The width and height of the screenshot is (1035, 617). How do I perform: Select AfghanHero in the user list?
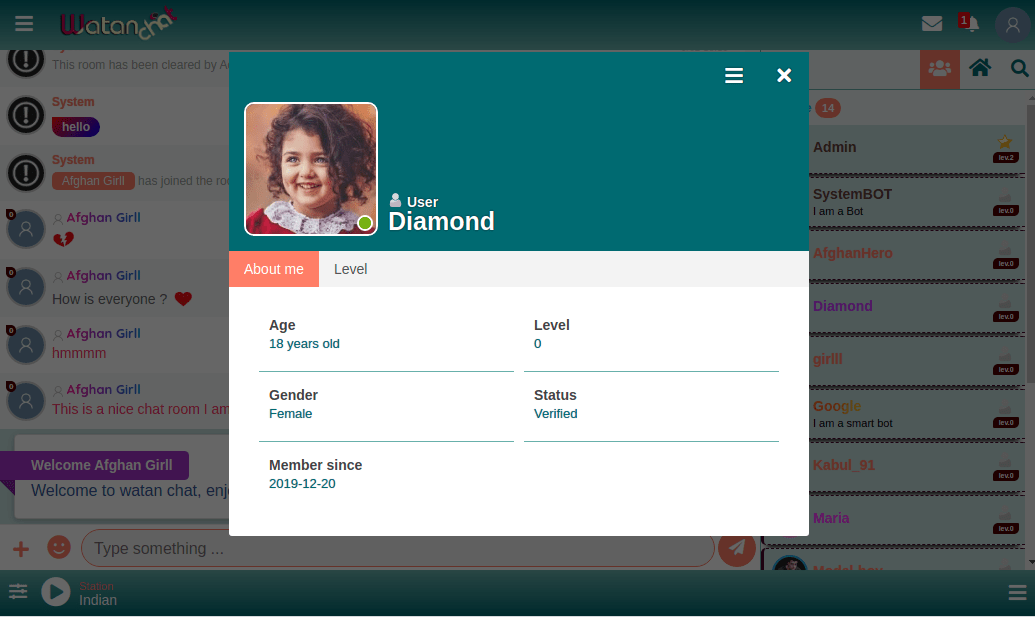(x=852, y=253)
